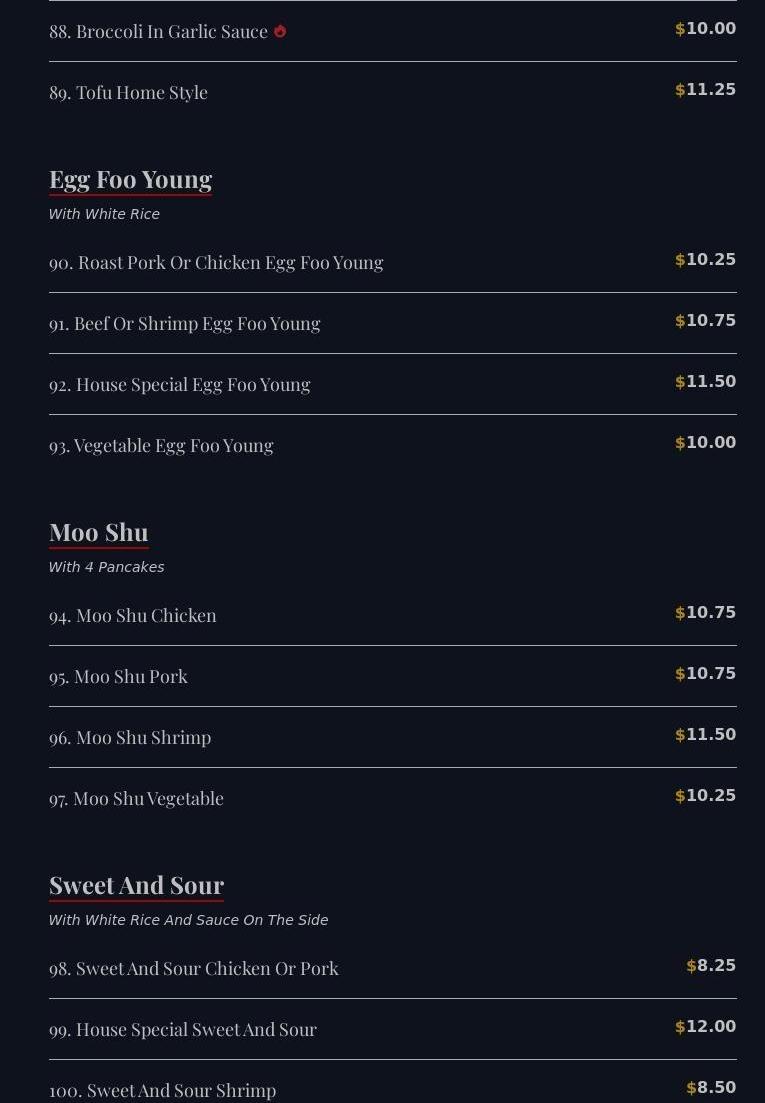The width and height of the screenshot is (765, 1103).
Task: Click the $11.50 price for Moo Shu Shrimp
Action: (x=706, y=735)
